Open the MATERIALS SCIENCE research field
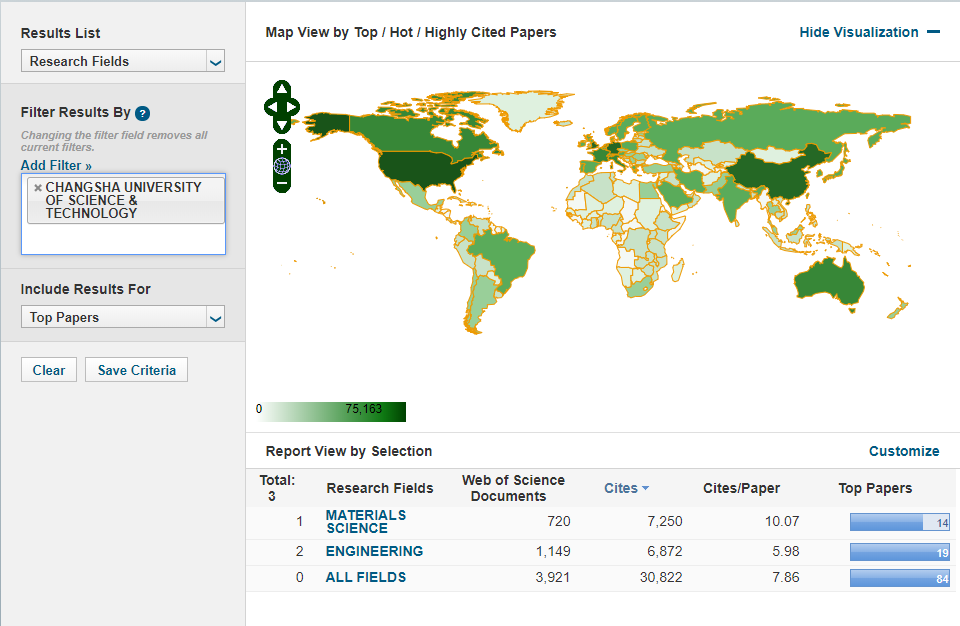Viewport: 960px width, 626px height. tap(365, 521)
